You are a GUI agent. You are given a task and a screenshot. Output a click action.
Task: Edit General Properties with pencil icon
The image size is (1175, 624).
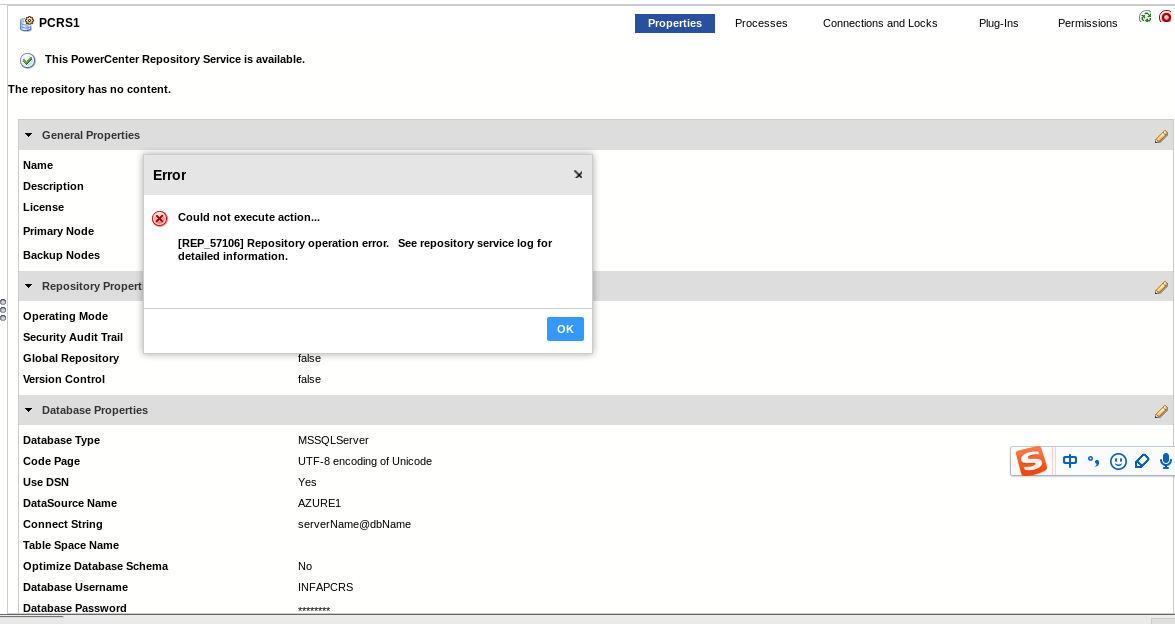point(1162,136)
